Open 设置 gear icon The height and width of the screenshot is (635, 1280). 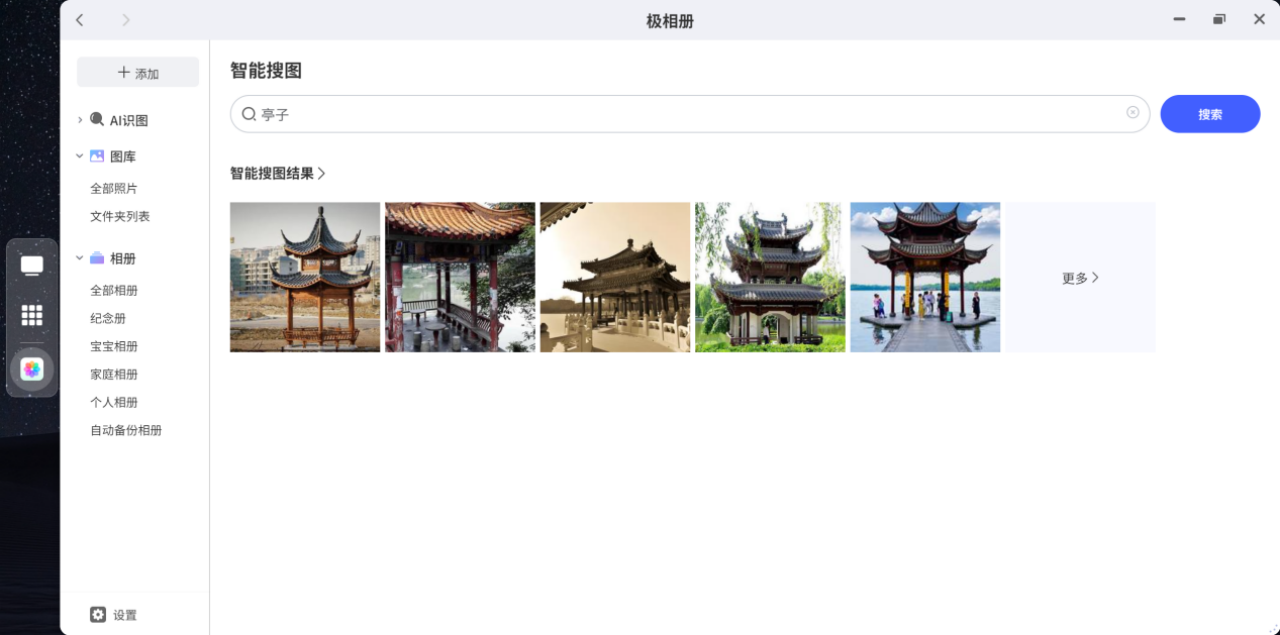[98, 615]
